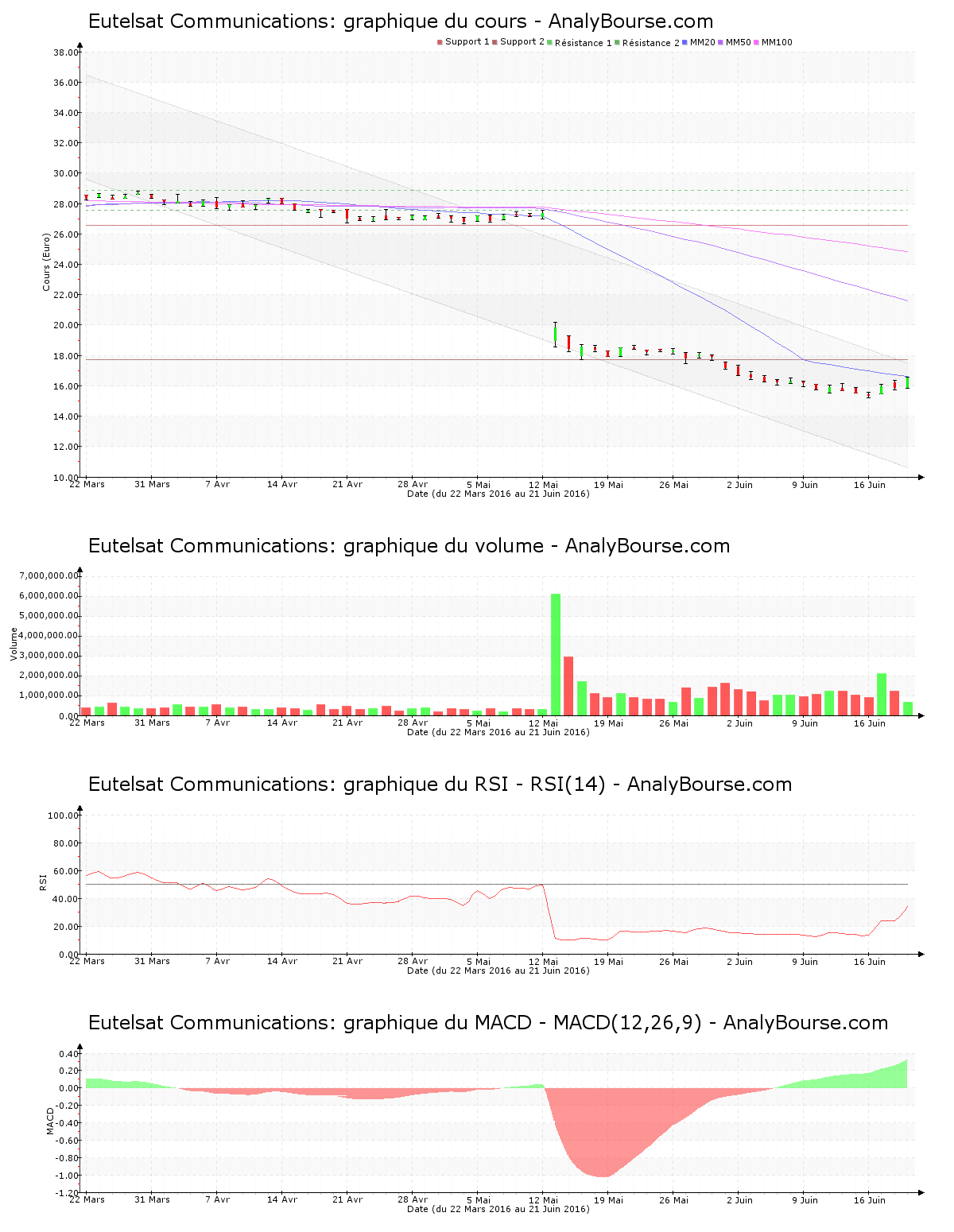Select the 'MM100' legend label
This screenshot has height=1232, width=954.
pyautogui.click(x=777, y=43)
